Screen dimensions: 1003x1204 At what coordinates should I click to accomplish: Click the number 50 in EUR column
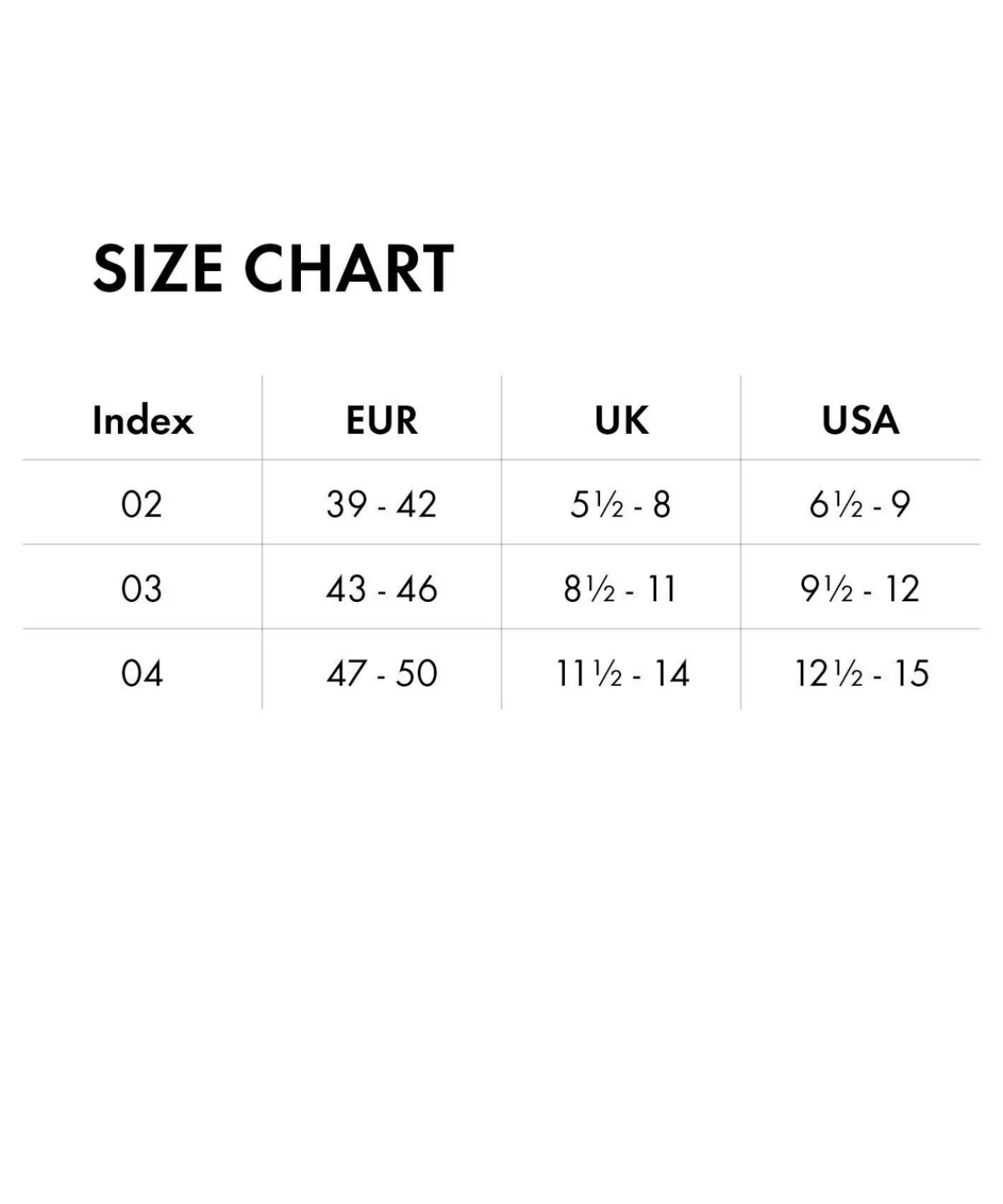[416, 673]
